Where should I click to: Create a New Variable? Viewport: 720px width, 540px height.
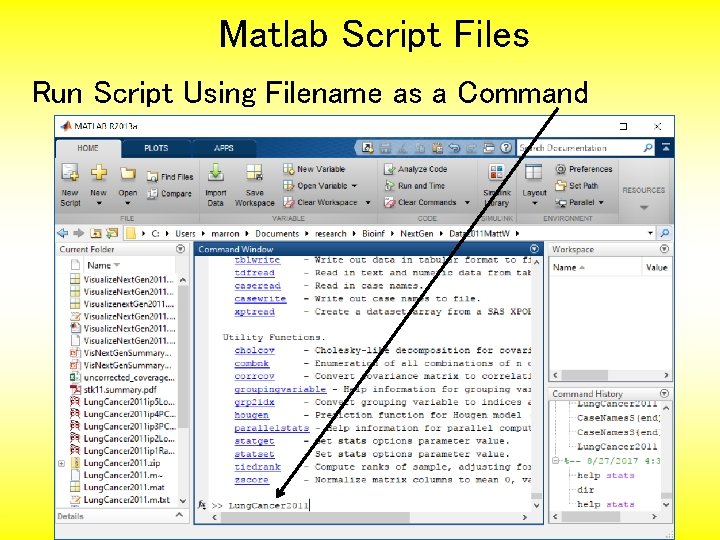point(314,169)
